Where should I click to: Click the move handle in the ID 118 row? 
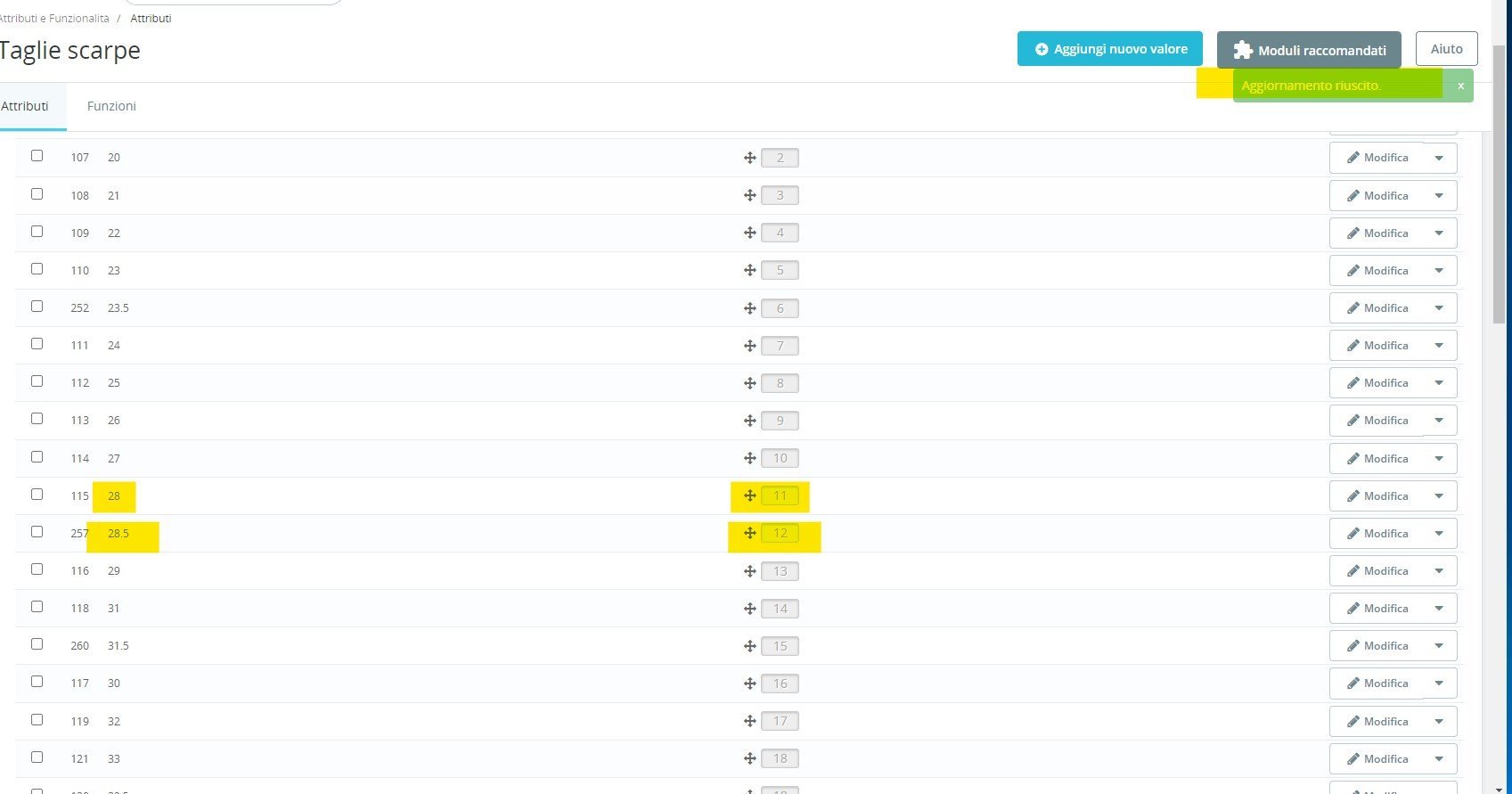[x=749, y=609]
